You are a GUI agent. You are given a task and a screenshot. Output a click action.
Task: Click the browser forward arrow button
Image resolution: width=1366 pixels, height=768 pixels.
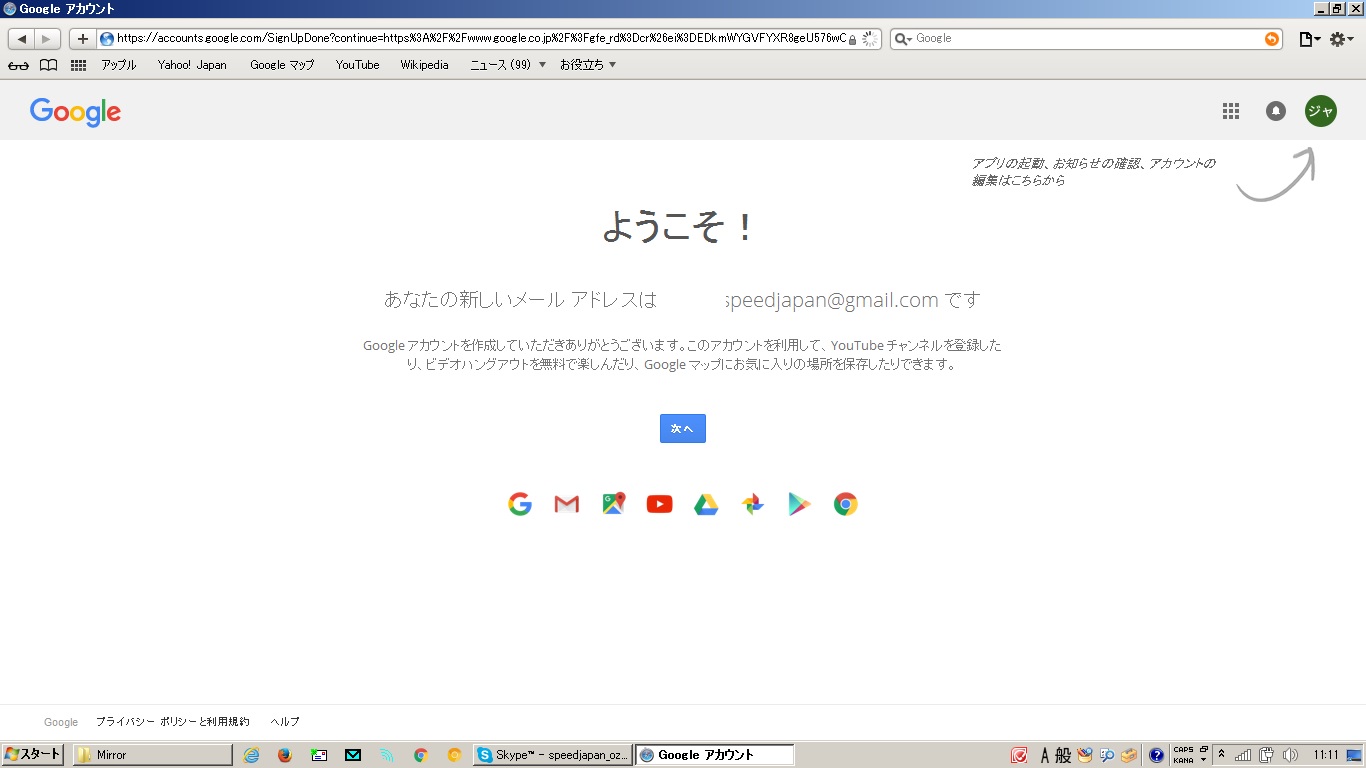tap(47, 39)
